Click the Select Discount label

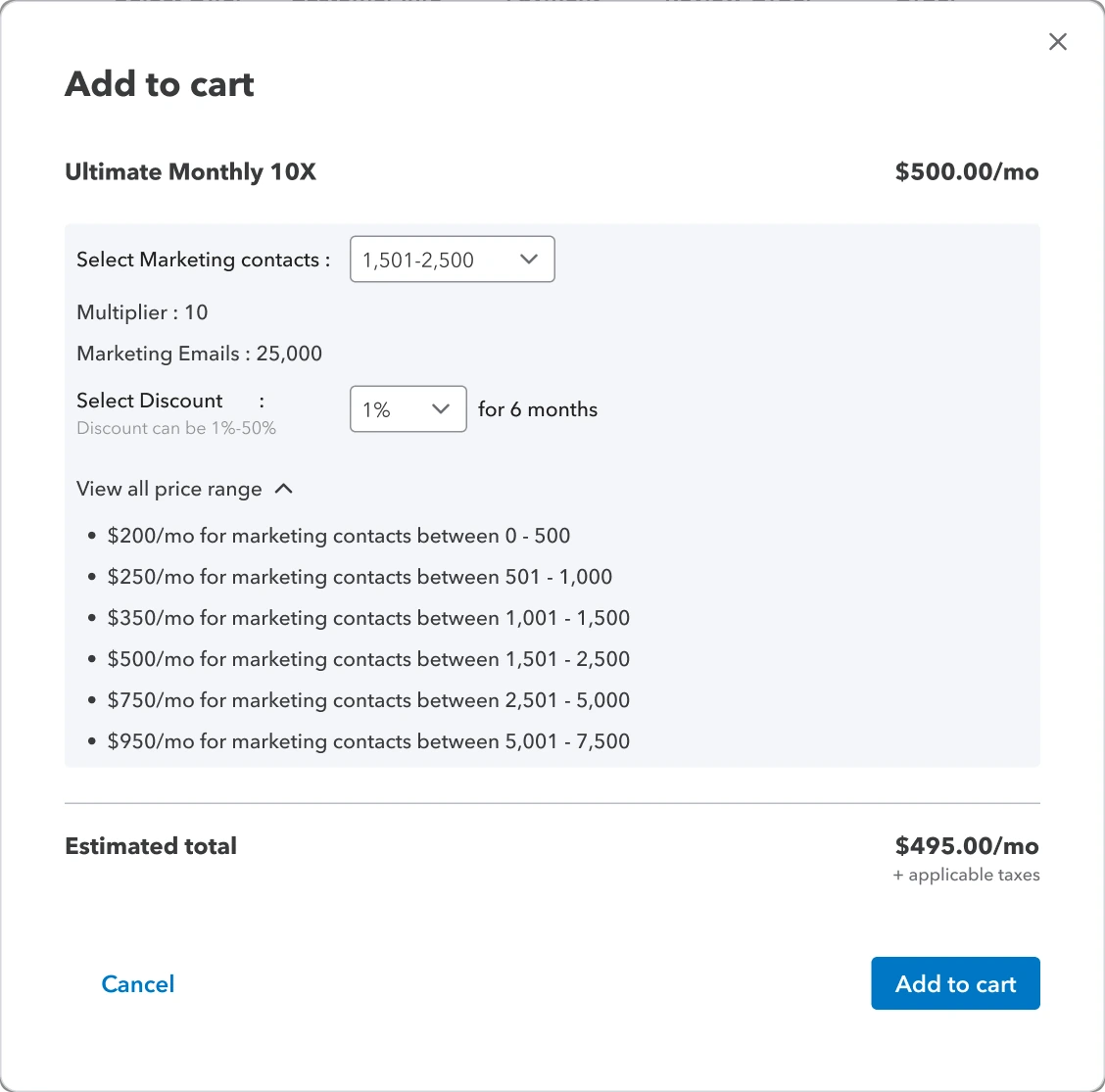pyautogui.click(x=150, y=401)
